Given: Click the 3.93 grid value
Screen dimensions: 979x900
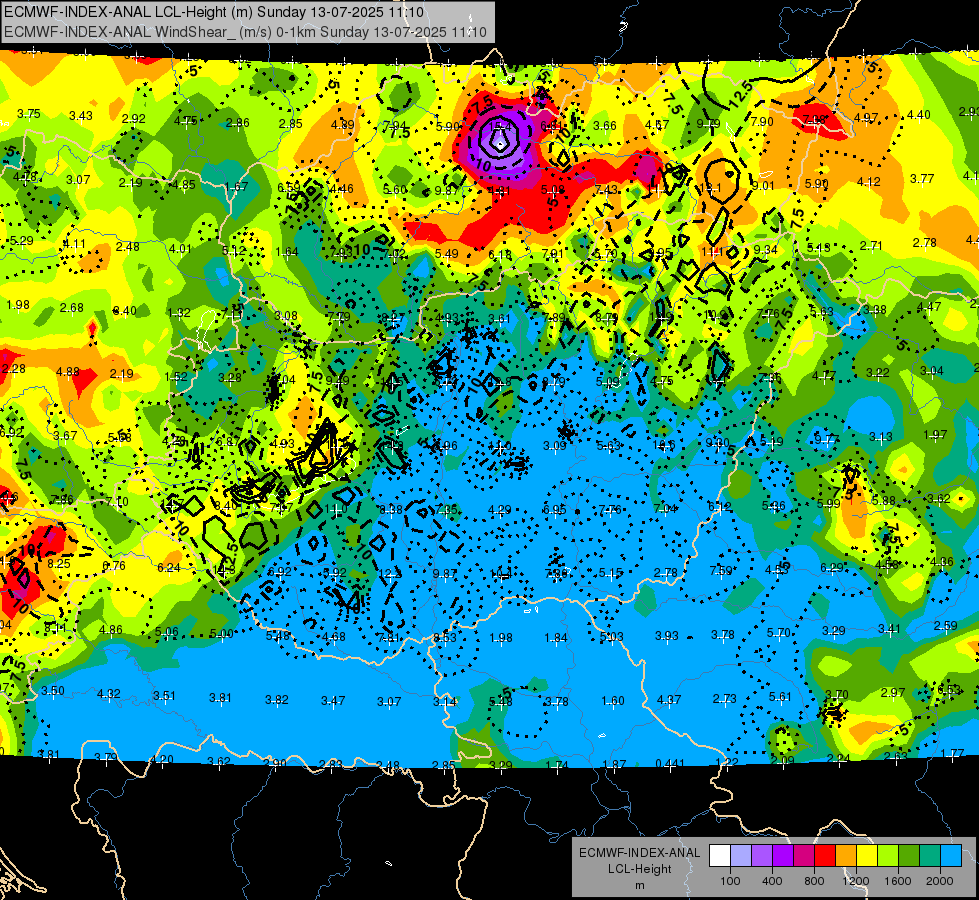Looking at the screenshot, I should pyautogui.click(x=667, y=635).
